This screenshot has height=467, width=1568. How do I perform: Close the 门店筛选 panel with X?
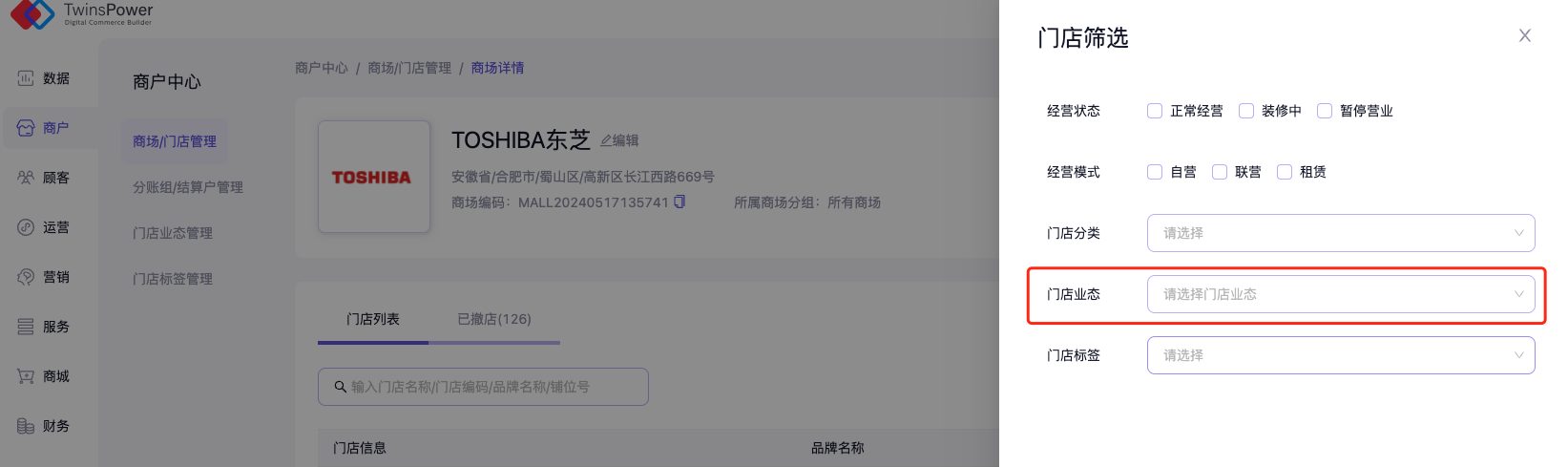pos(1524,36)
